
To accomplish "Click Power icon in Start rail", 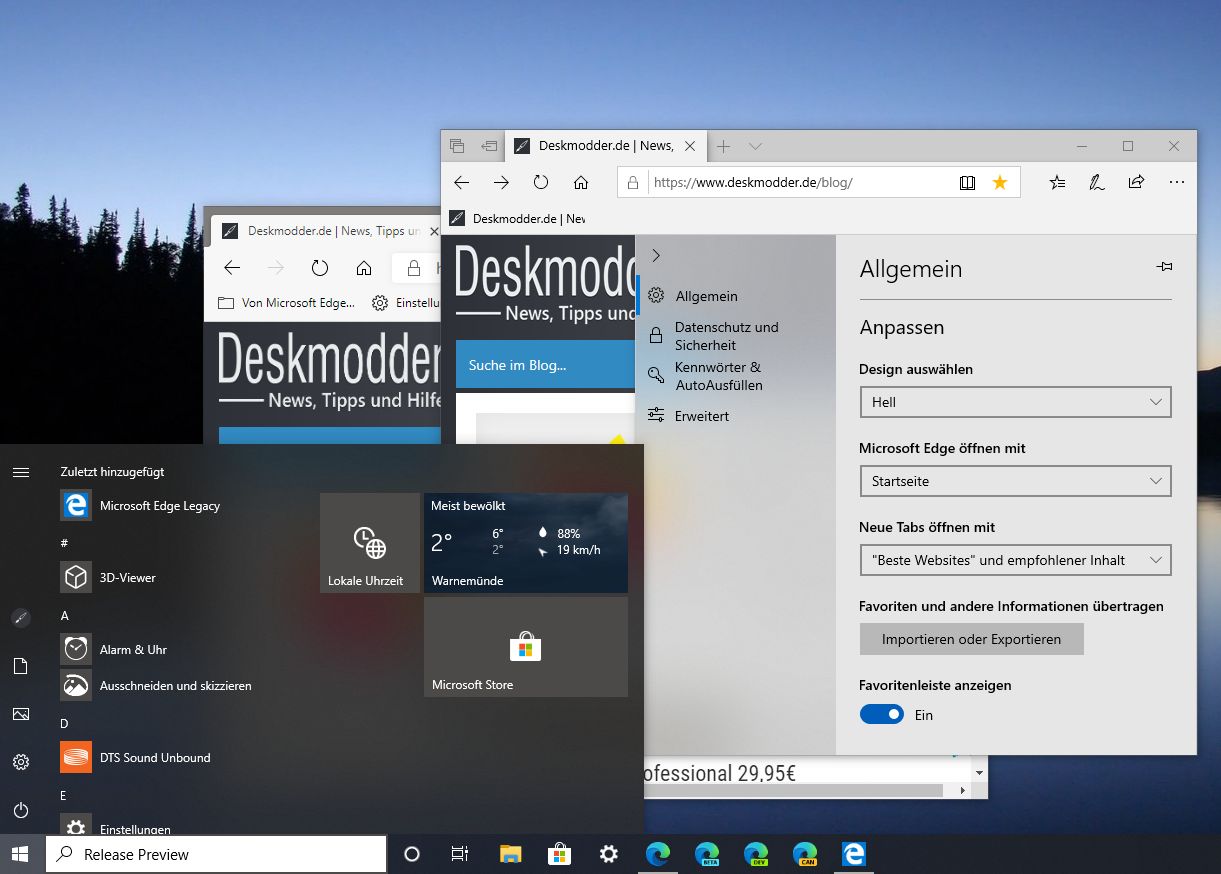I will click(x=21, y=810).
